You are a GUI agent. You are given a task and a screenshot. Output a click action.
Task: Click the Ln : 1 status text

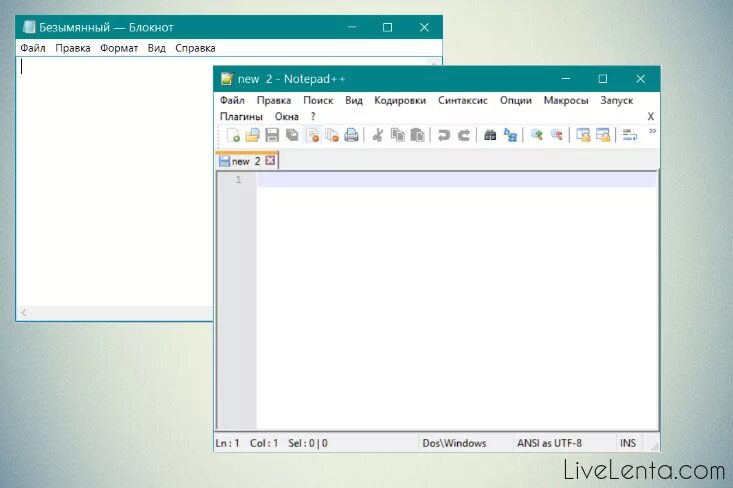(227, 443)
